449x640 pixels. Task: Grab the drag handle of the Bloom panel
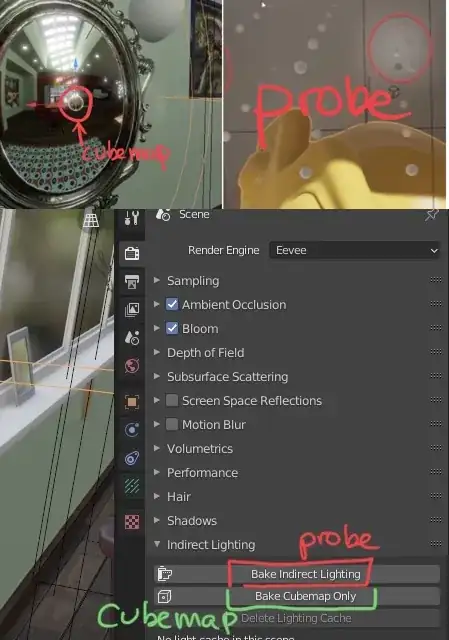436,328
